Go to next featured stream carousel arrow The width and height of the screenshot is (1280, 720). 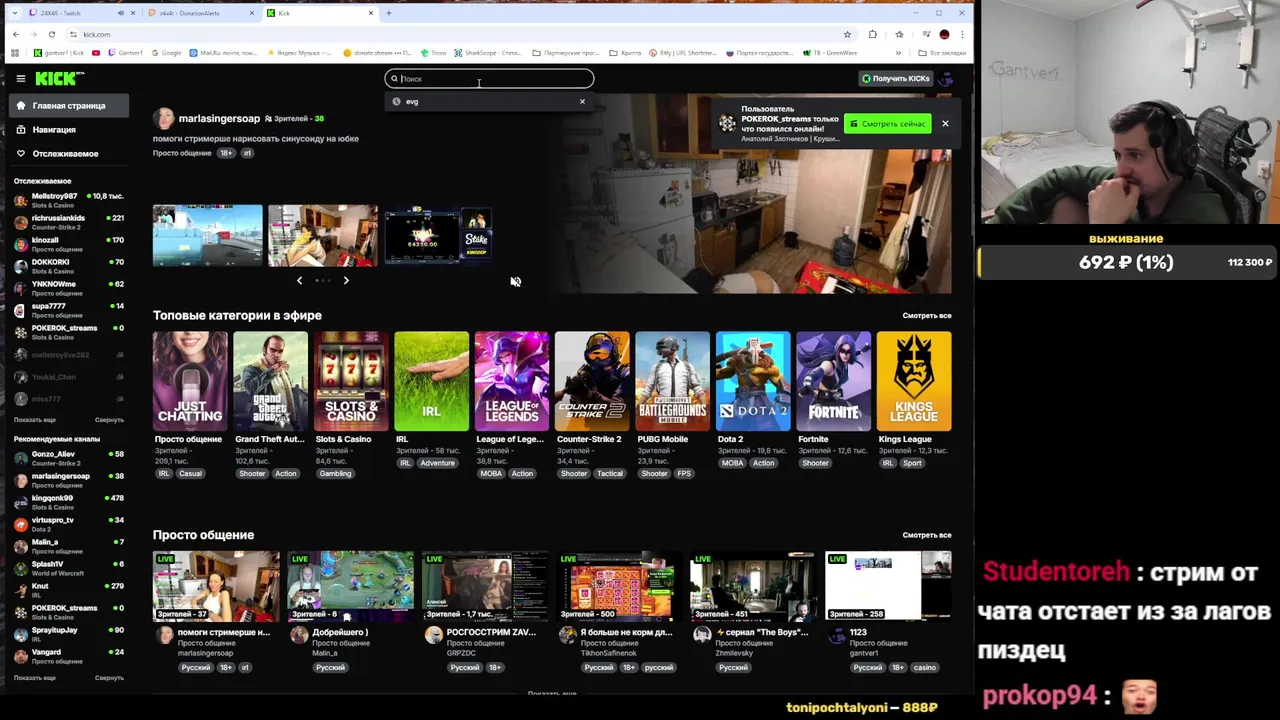point(346,280)
